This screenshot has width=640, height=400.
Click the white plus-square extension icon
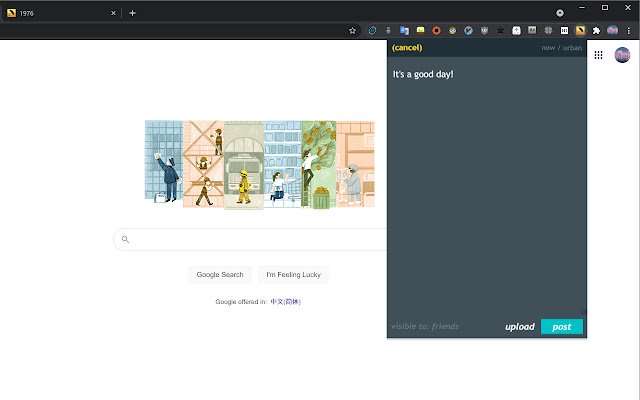click(x=516, y=31)
